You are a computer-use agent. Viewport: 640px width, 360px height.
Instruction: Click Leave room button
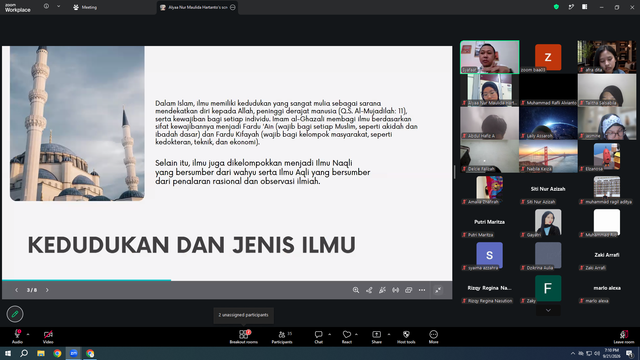click(624, 337)
